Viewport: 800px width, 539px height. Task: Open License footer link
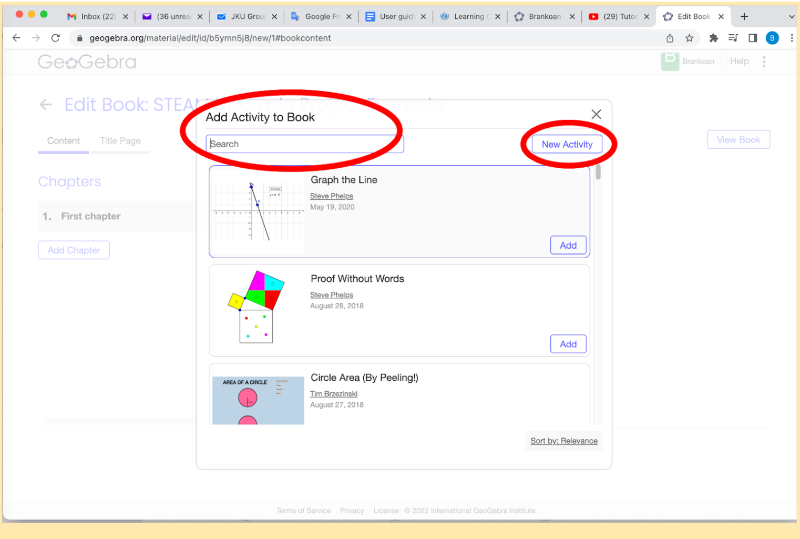click(386, 510)
